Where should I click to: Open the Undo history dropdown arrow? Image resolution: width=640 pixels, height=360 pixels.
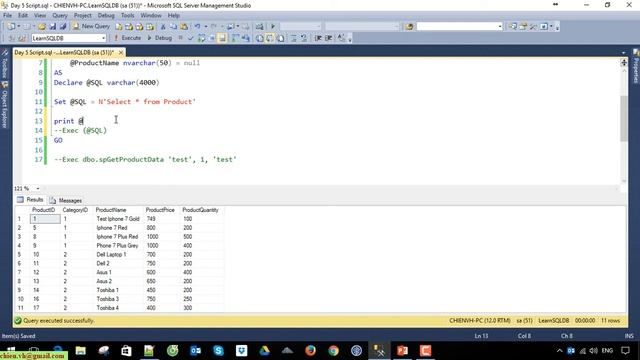(x=205, y=27)
